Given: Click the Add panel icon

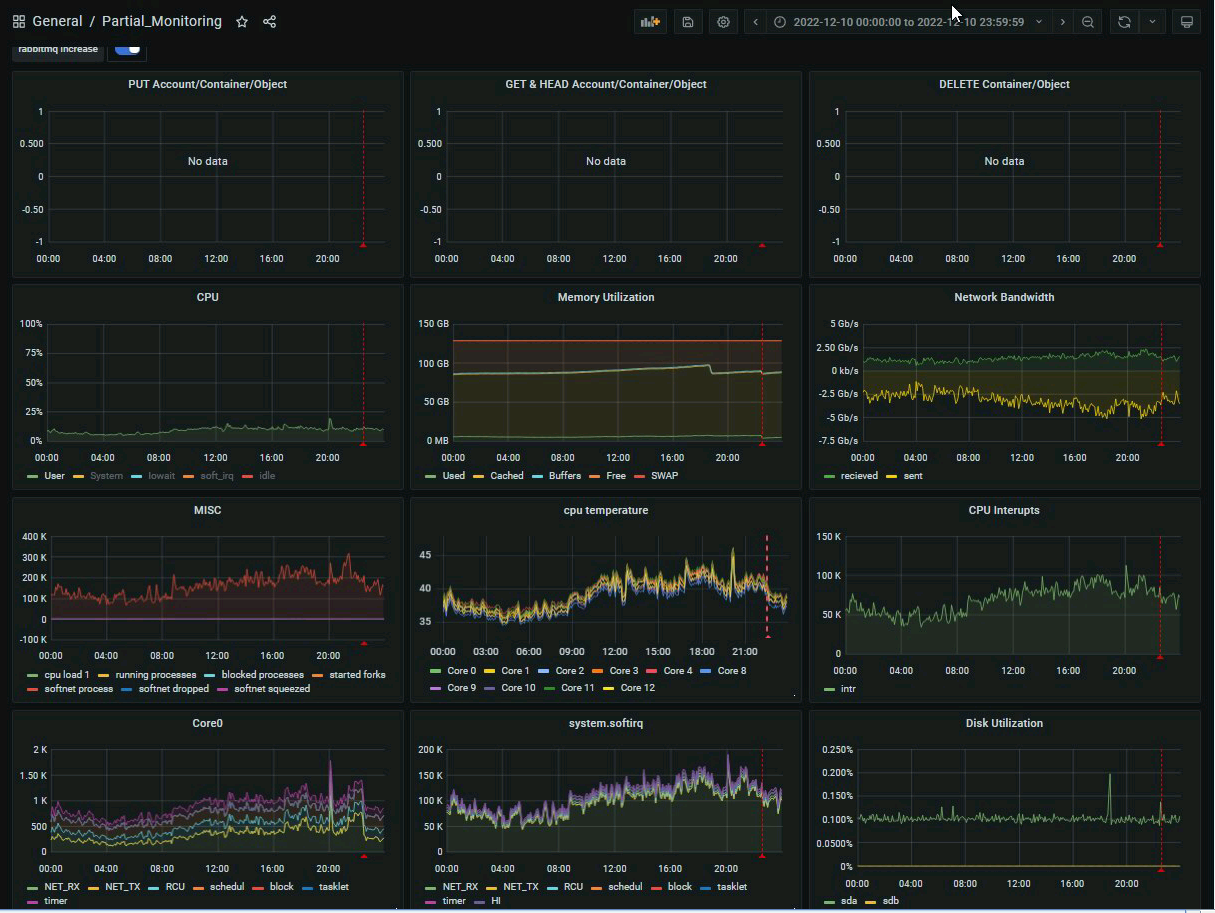Looking at the screenshot, I should pyautogui.click(x=650, y=22).
